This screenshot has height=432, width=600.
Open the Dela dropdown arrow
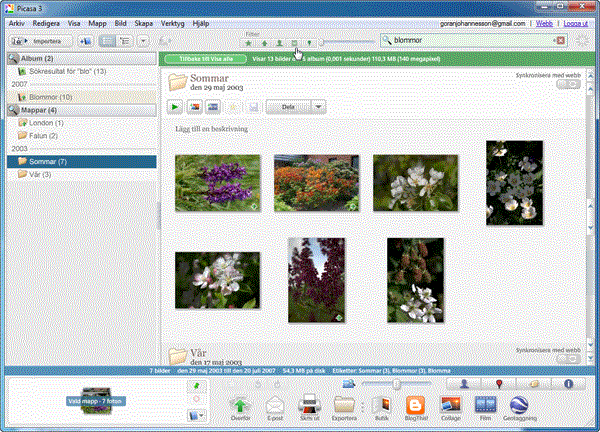(318, 106)
